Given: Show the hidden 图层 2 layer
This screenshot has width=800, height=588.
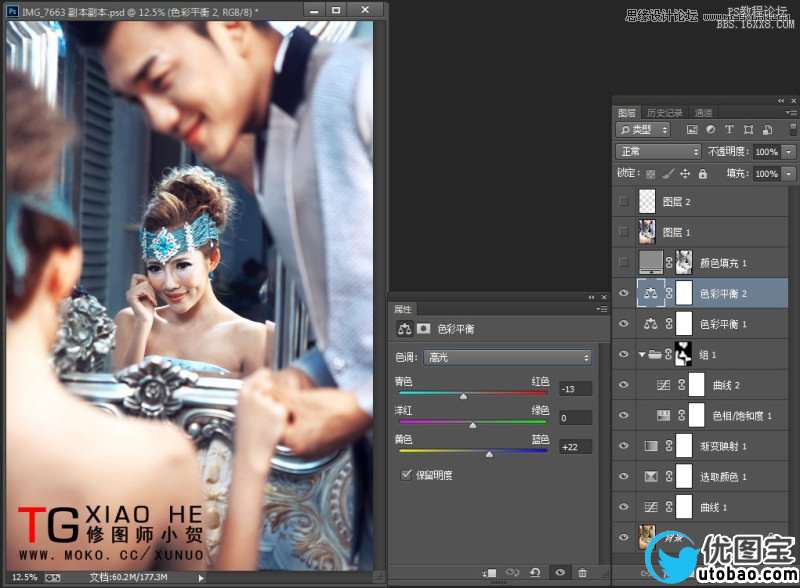Looking at the screenshot, I should click(623, 201).
